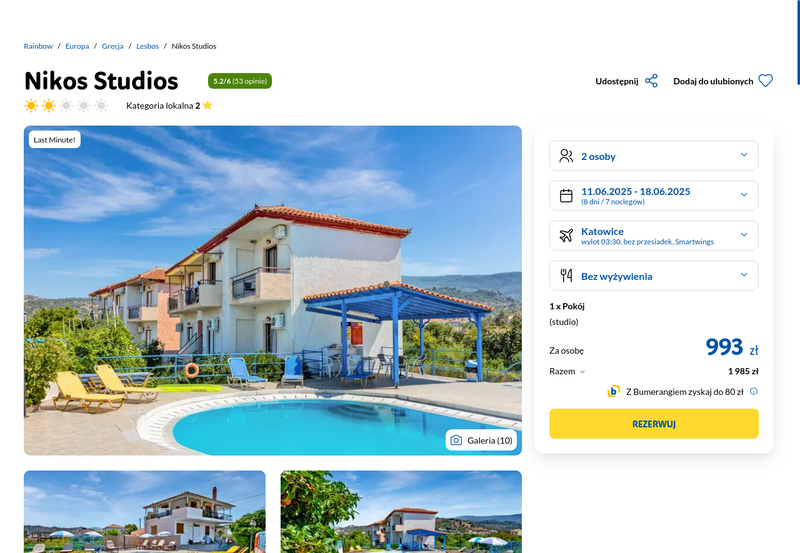Open the 11.06.2025 - 18.06.2025 date dropdown
Screen dimensions: 800x553
(654, 195)
